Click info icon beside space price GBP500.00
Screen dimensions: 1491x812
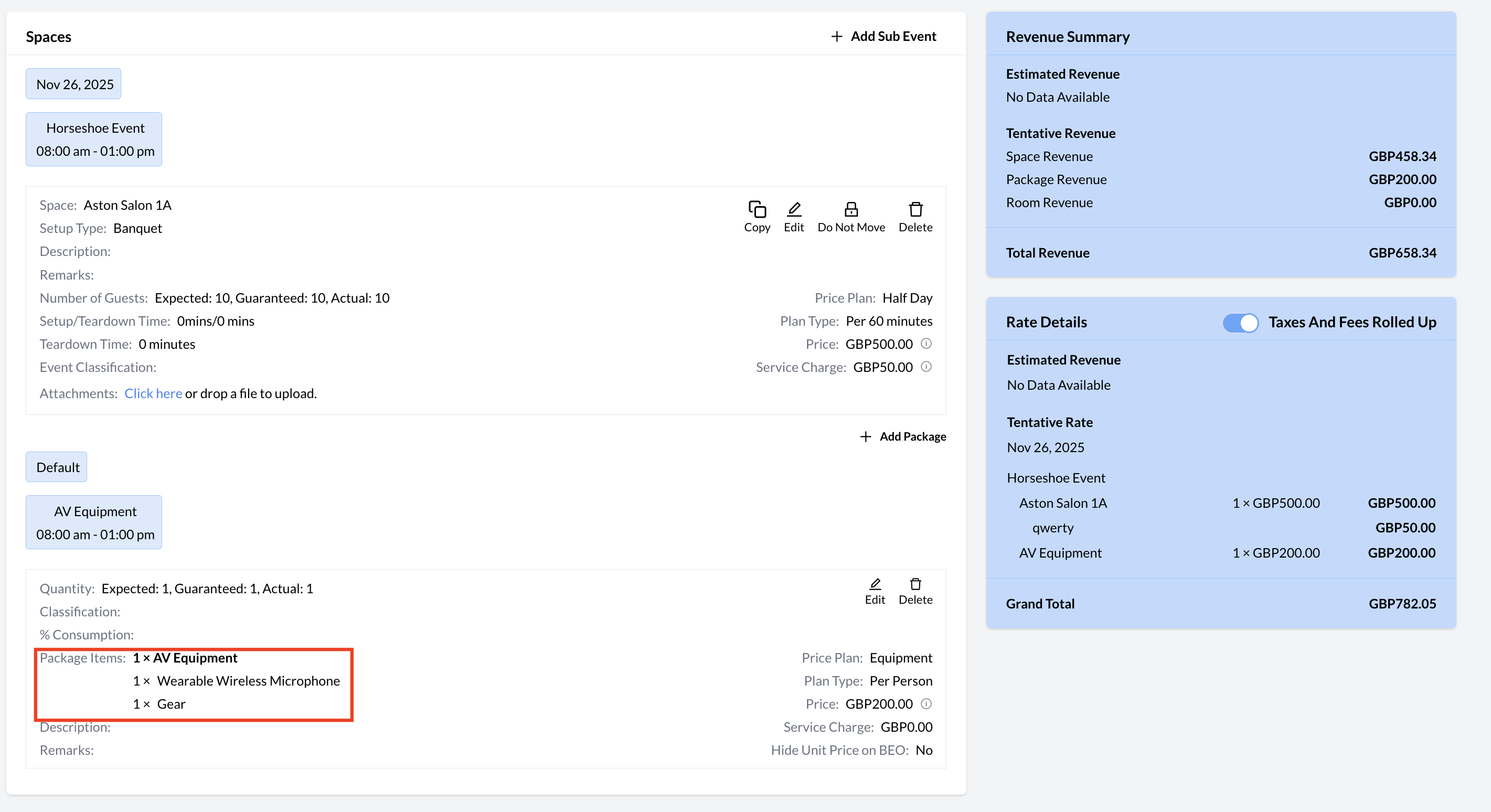click(926, 344)
